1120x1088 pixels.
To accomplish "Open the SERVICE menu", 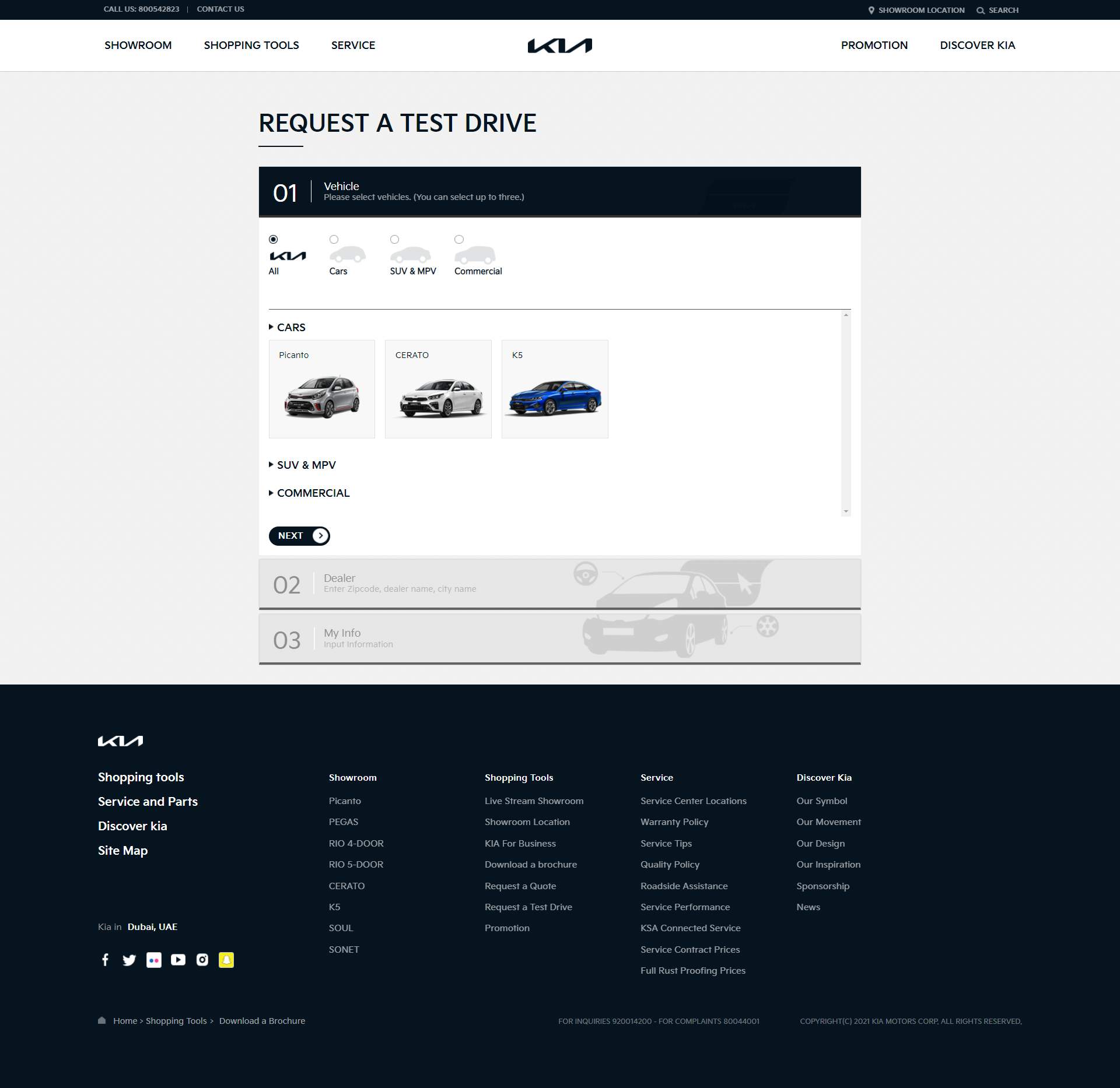I will click(353, 45).
